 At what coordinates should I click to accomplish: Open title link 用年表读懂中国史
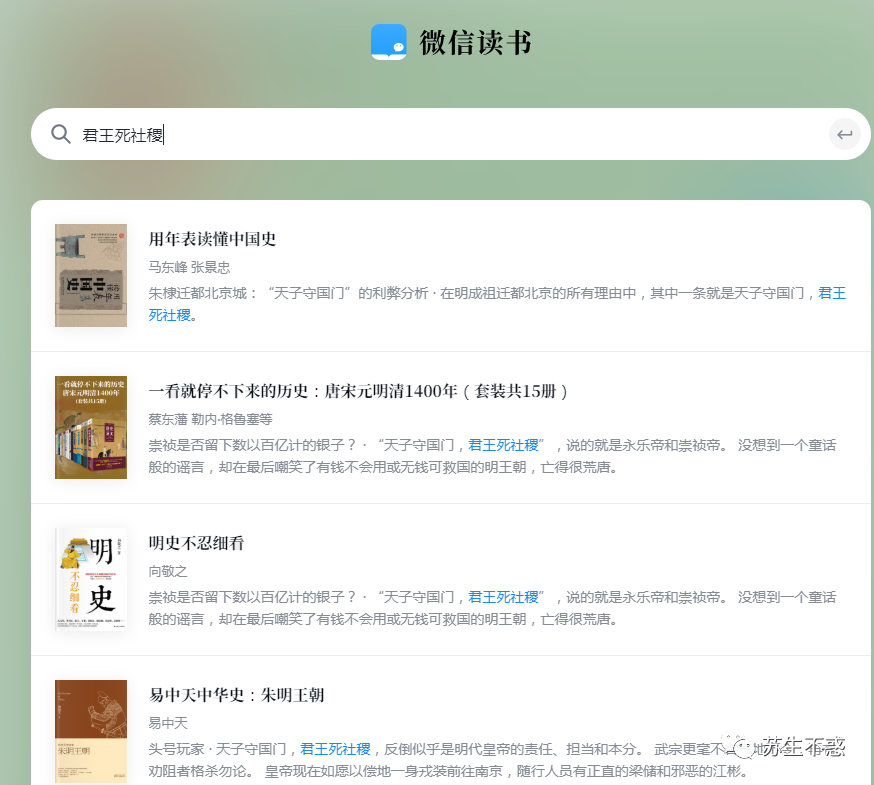[x=212, y=239]
